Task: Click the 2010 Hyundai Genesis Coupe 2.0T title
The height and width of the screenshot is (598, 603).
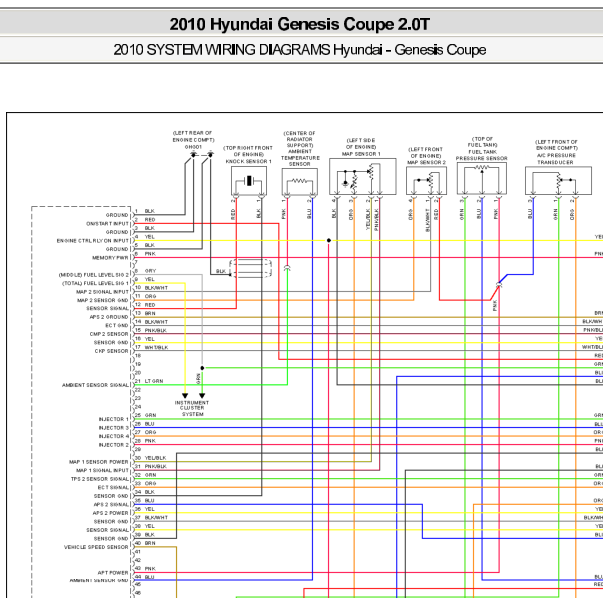Action: pyautogui.click(x=299, y=24)
